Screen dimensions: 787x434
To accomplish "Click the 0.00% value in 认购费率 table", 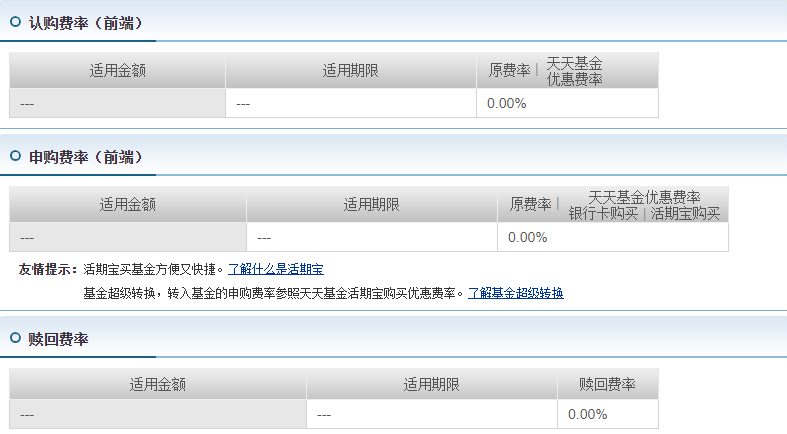I will click(506, 103).
